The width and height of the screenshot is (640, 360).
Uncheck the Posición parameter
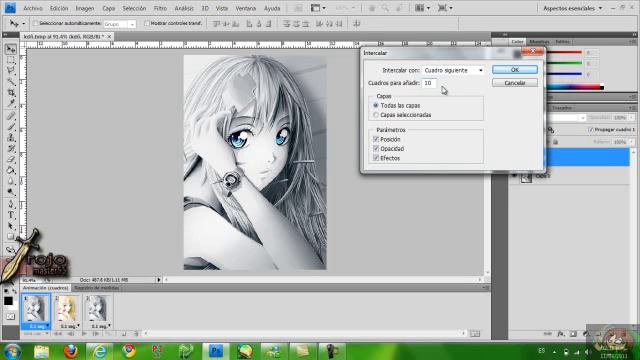pos(376,139)
